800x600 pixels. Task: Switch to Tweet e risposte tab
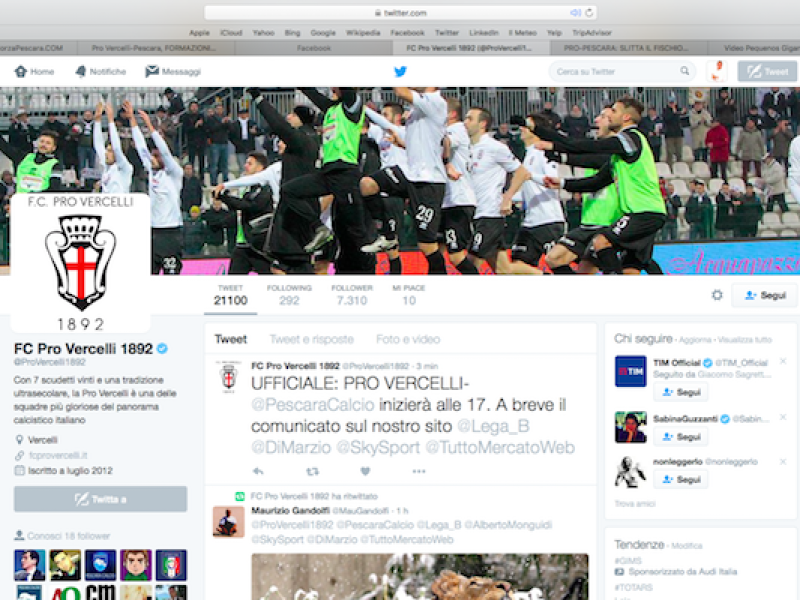(x=311, y=339)
